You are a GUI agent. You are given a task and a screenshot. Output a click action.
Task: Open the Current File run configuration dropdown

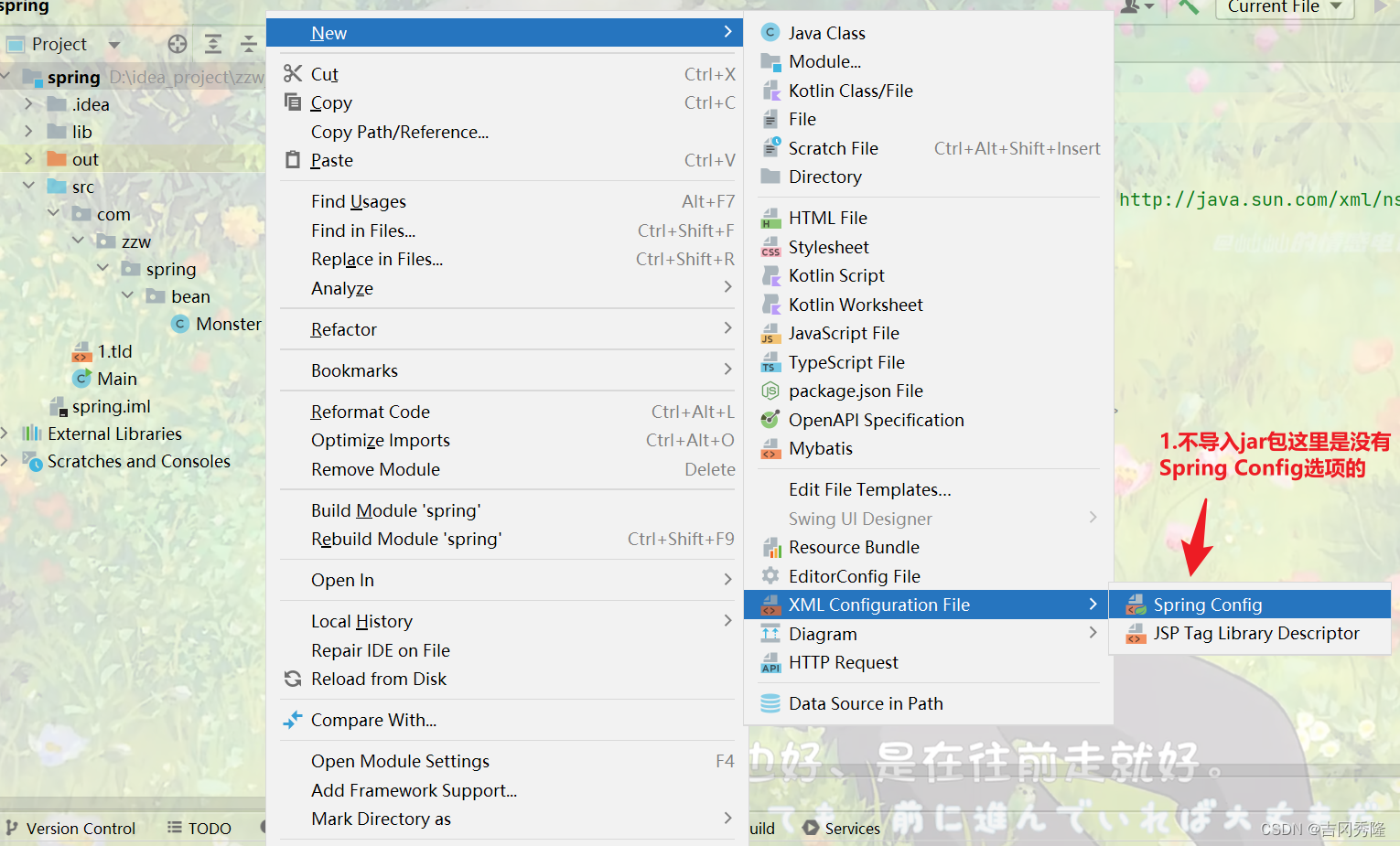(x=1284, y=7)
